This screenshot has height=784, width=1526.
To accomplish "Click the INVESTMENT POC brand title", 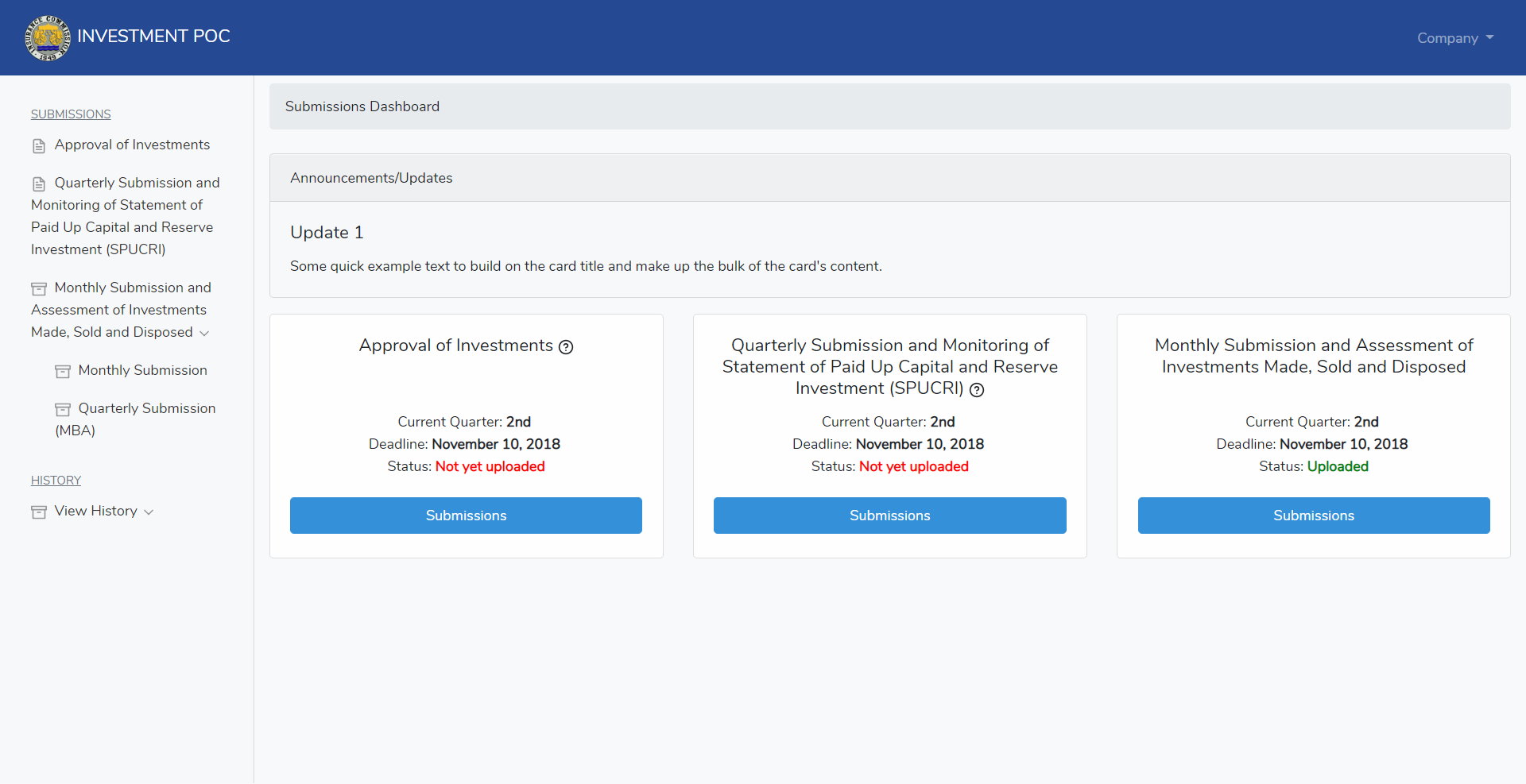I will coord(153,37).
